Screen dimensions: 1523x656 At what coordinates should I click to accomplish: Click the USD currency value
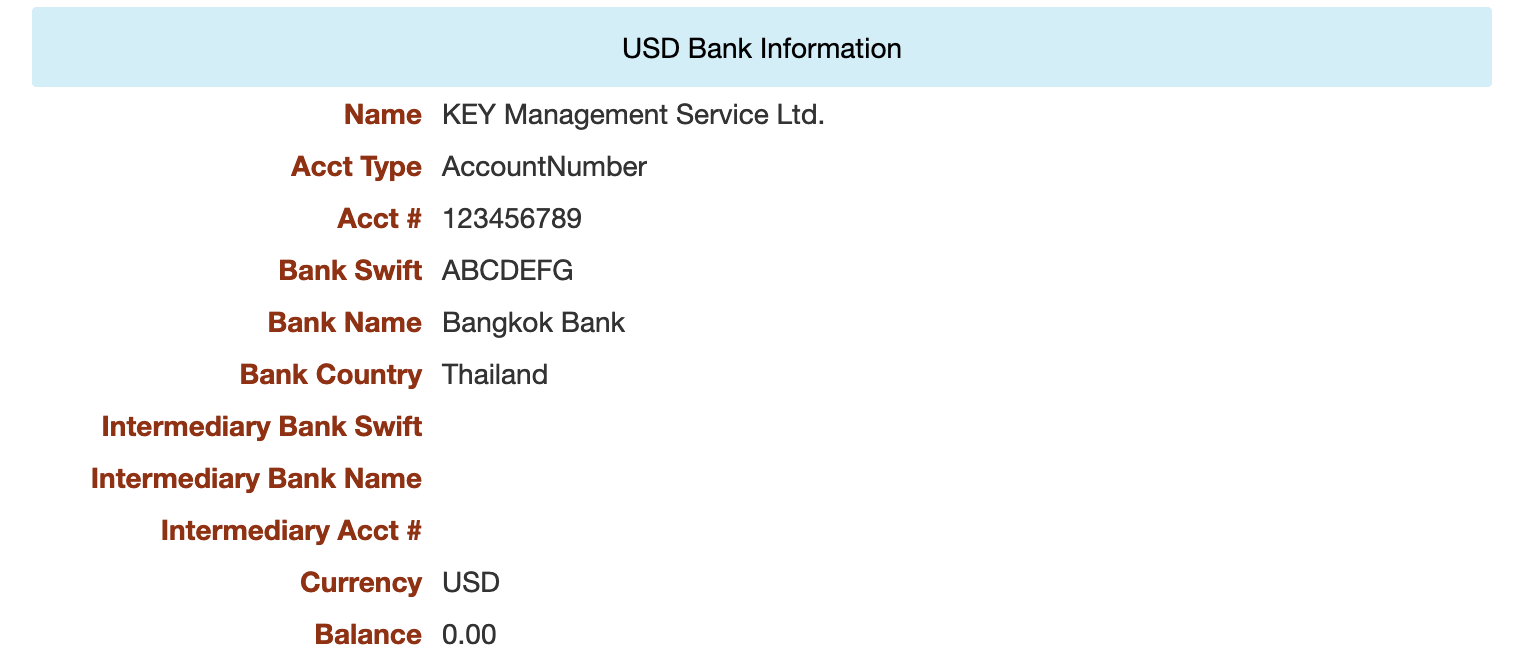coord(470,583)
